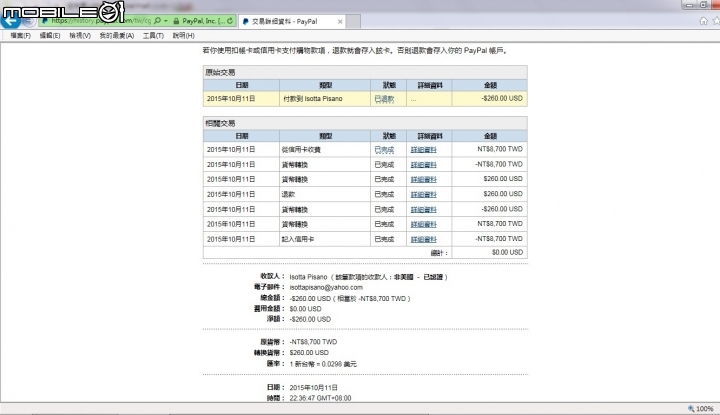Open the 檢視(V) menu
The width and height of the screenshot is (720, 415).
pos(80,35)
